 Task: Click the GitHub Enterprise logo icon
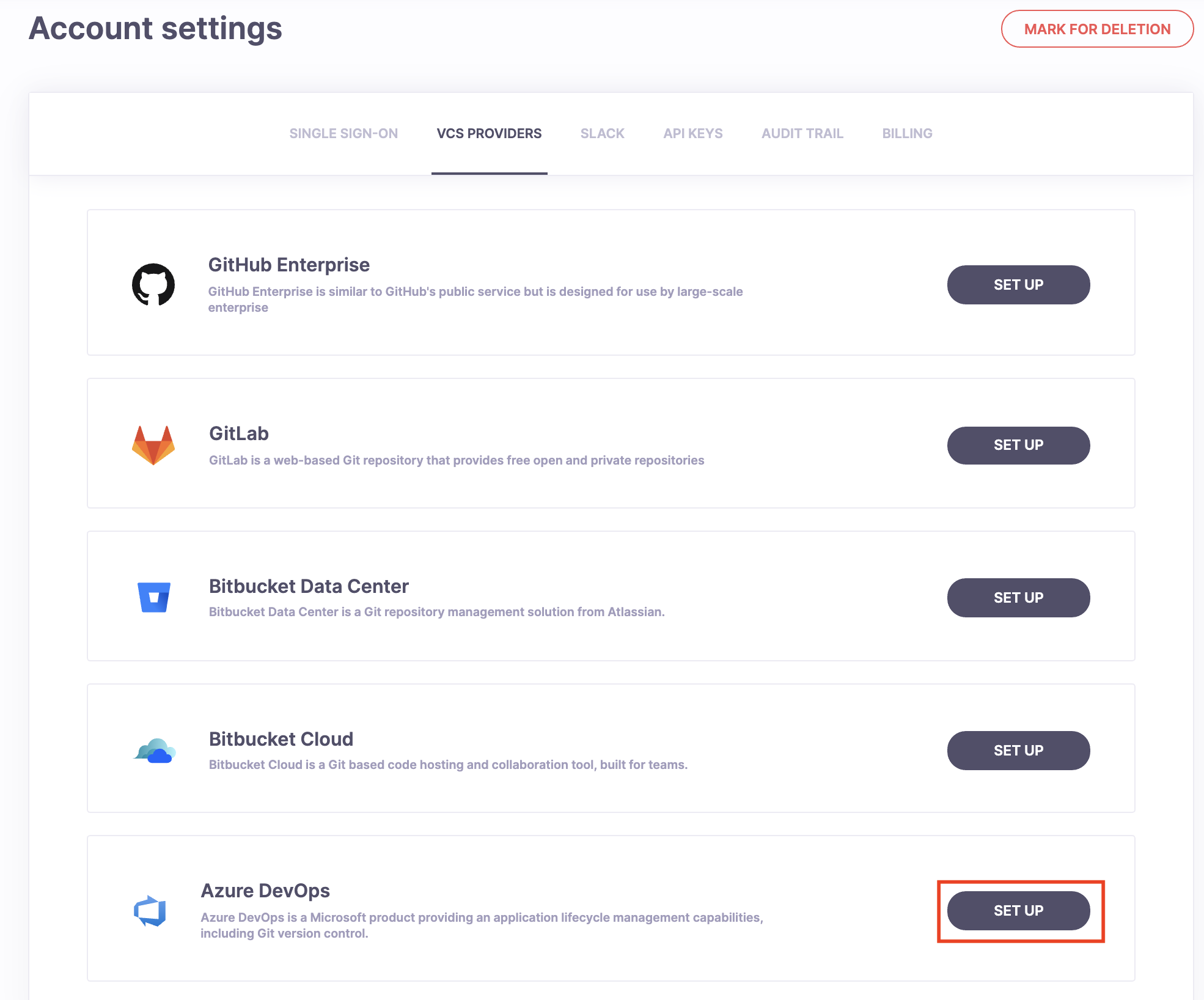click(x=153, y=285)
